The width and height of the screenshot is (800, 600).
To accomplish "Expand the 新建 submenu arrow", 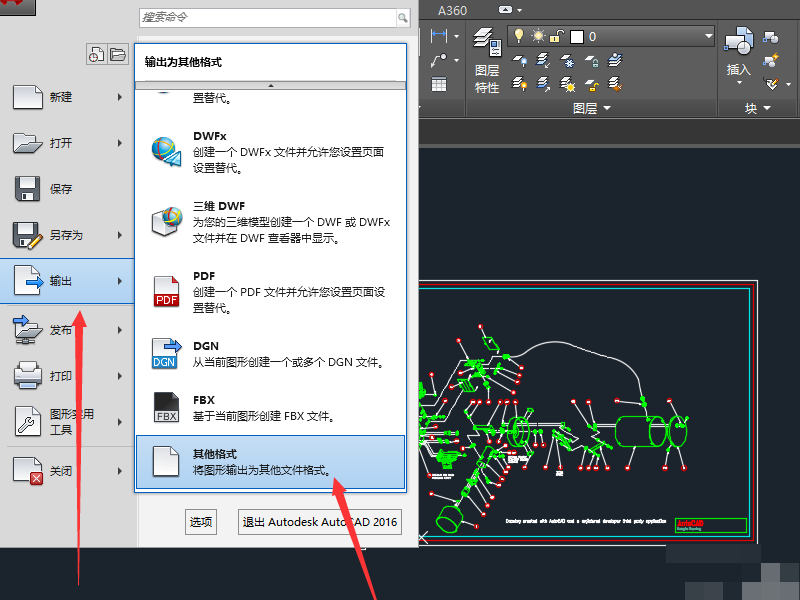I will coord(120,97).
